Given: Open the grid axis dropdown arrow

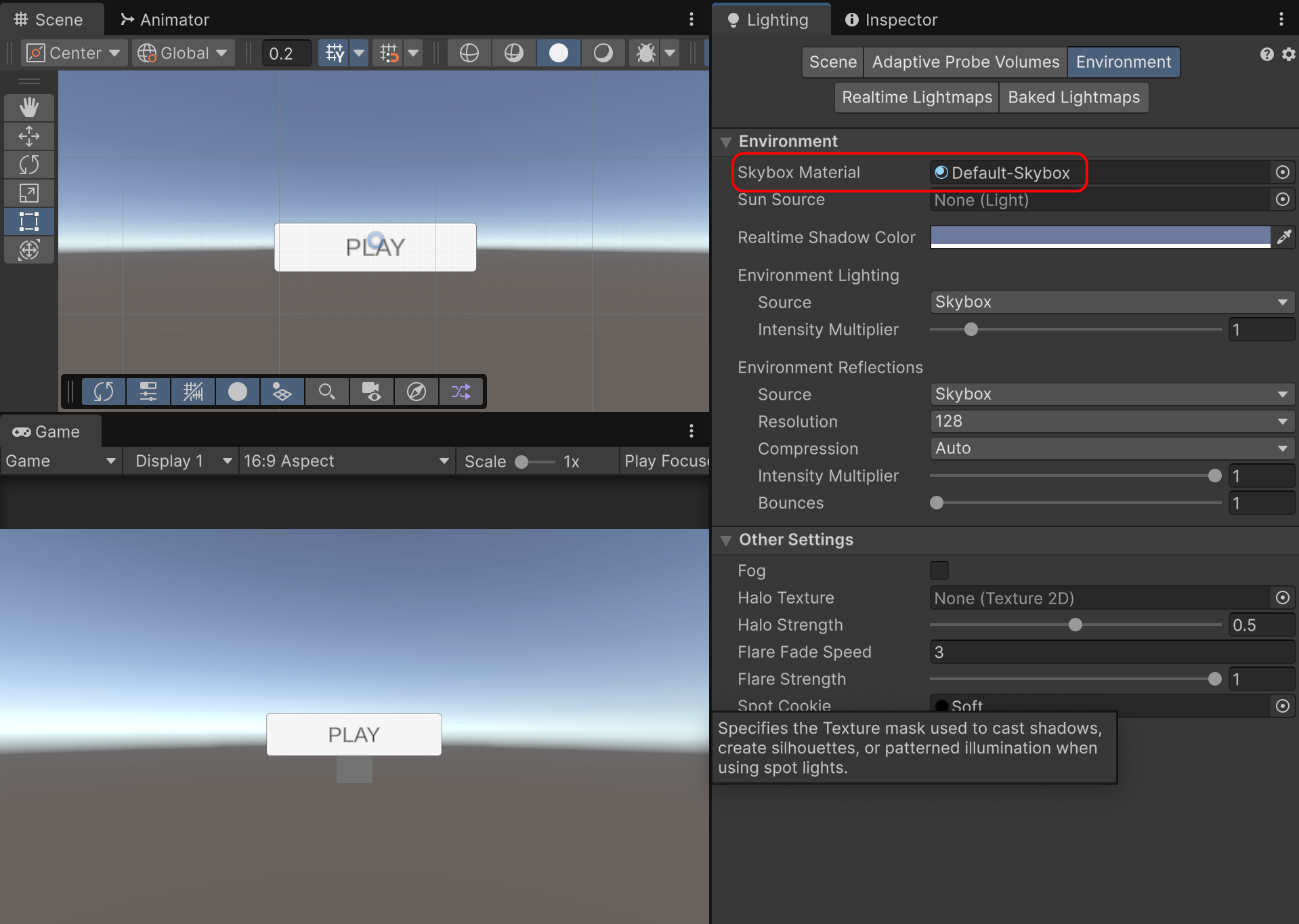Looking at the screenshot, I should [x=360, y=53].
